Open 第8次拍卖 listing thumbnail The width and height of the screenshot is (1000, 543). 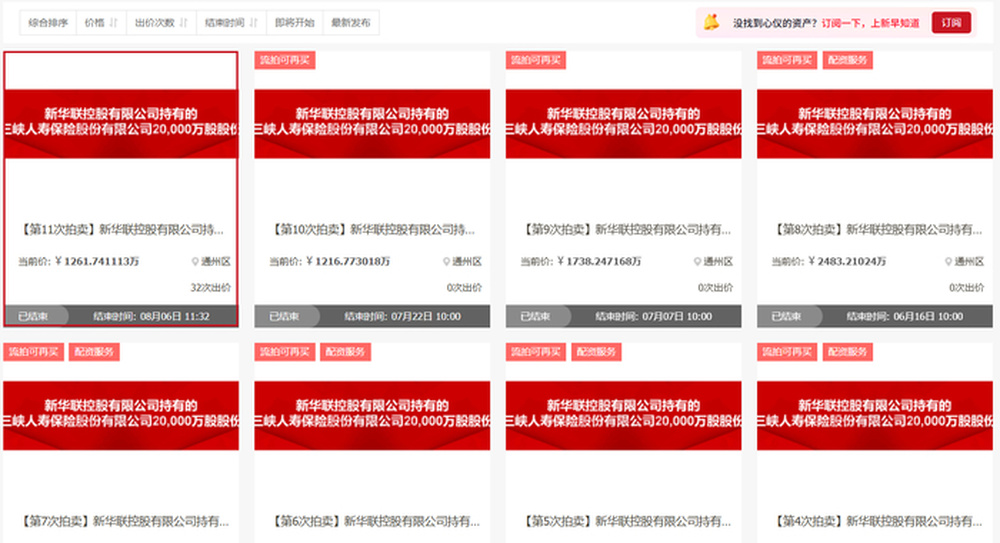point(875,124)
